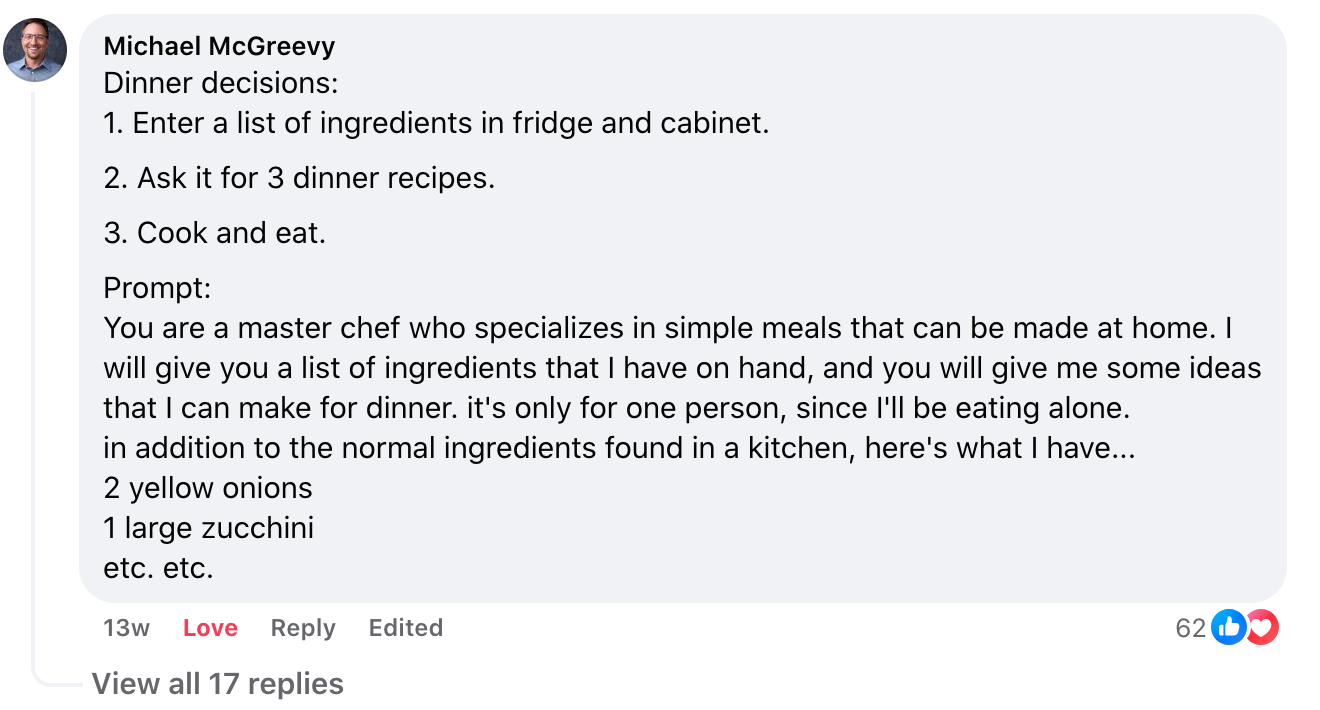Click the "Enter a list of ingredients" step
1320x710 pixels.
pos(436,124)
